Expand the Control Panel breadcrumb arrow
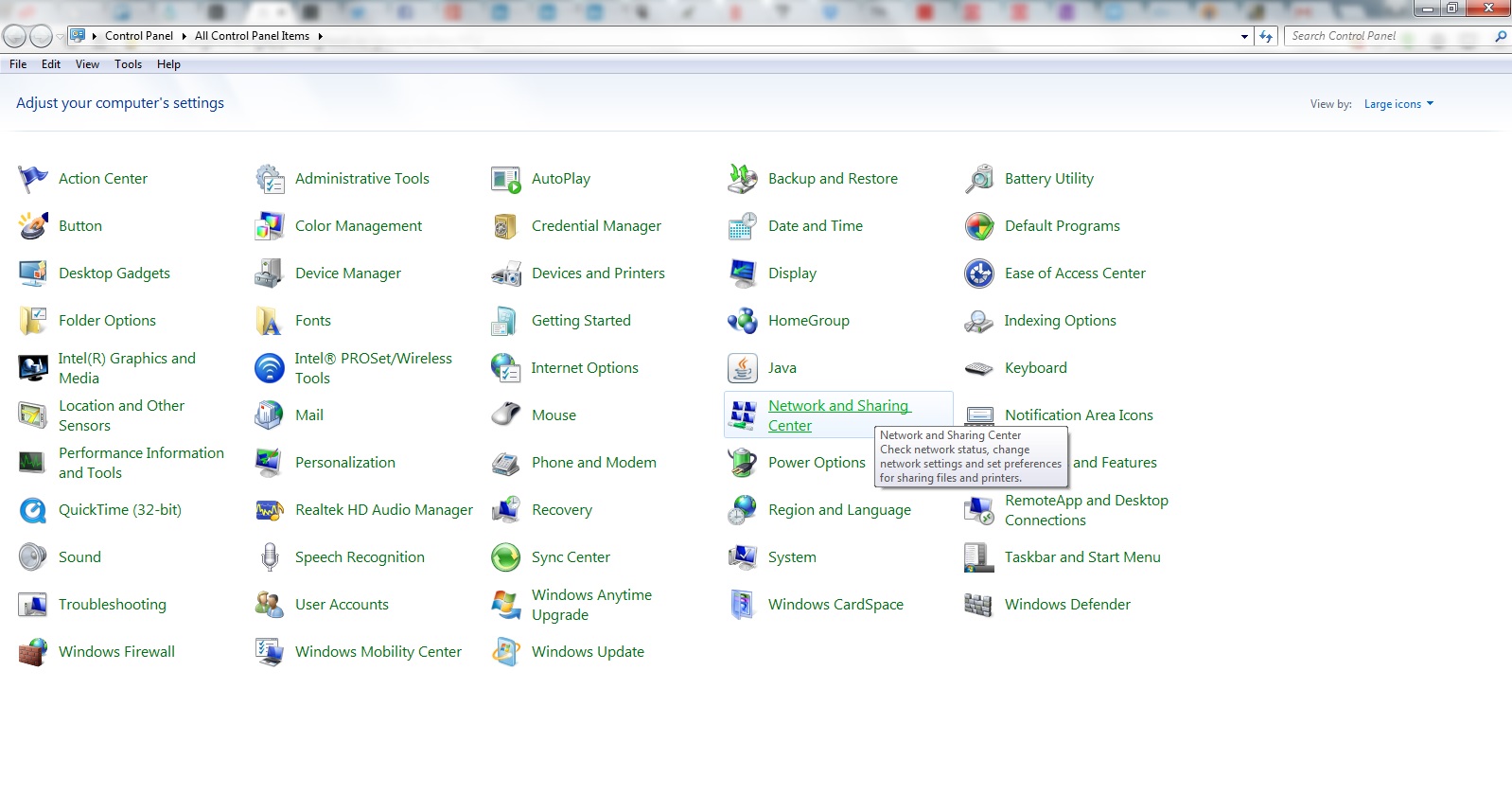 184,36
